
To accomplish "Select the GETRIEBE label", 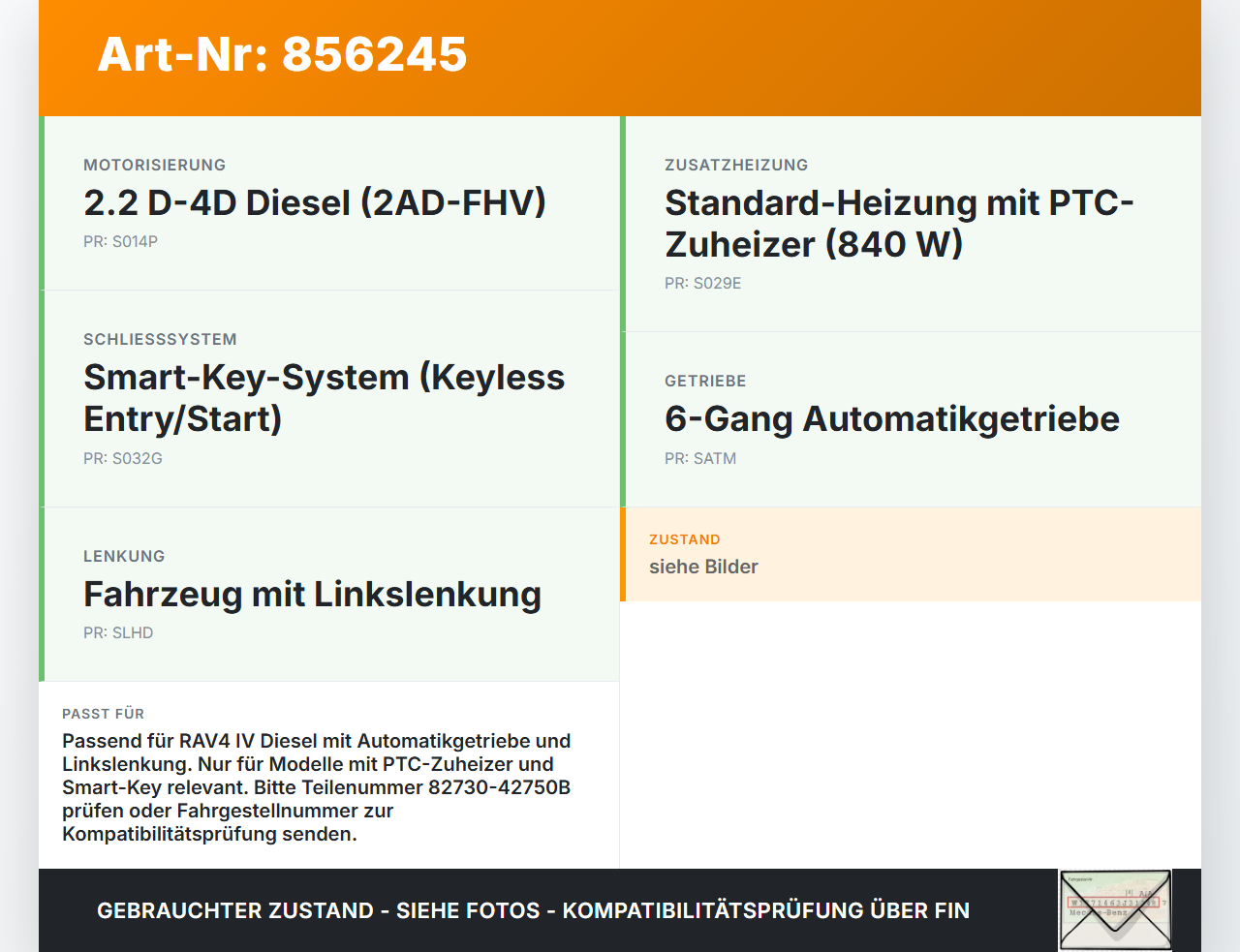I will pos(705,382).
